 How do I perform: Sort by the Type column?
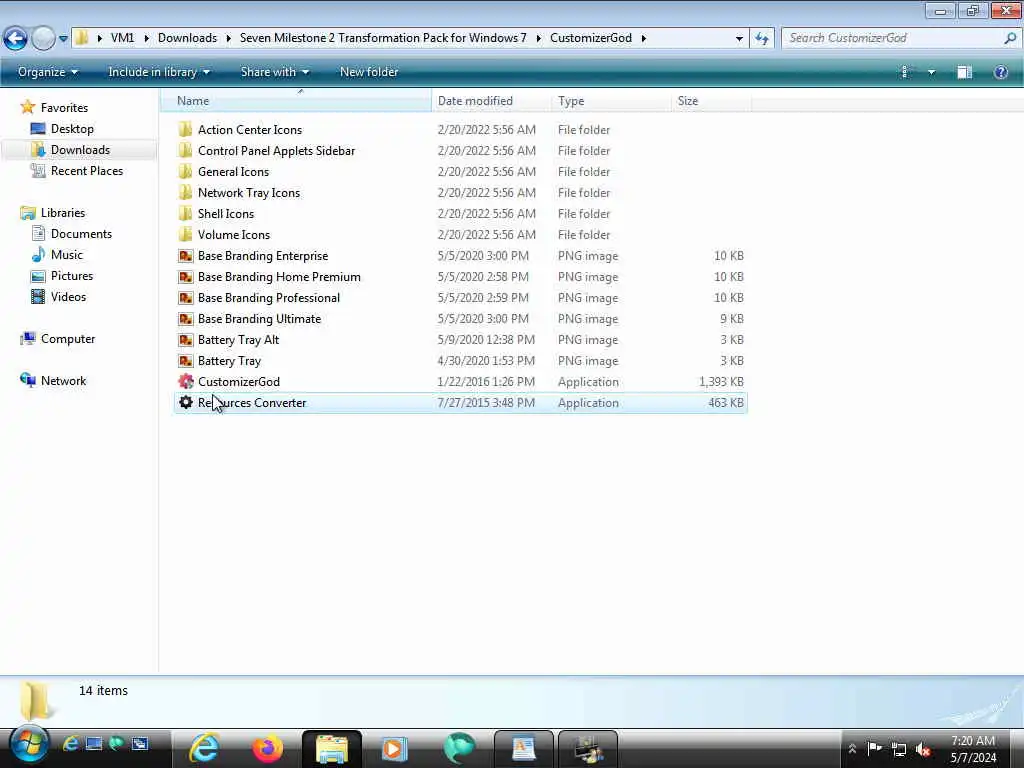[611, 101]
